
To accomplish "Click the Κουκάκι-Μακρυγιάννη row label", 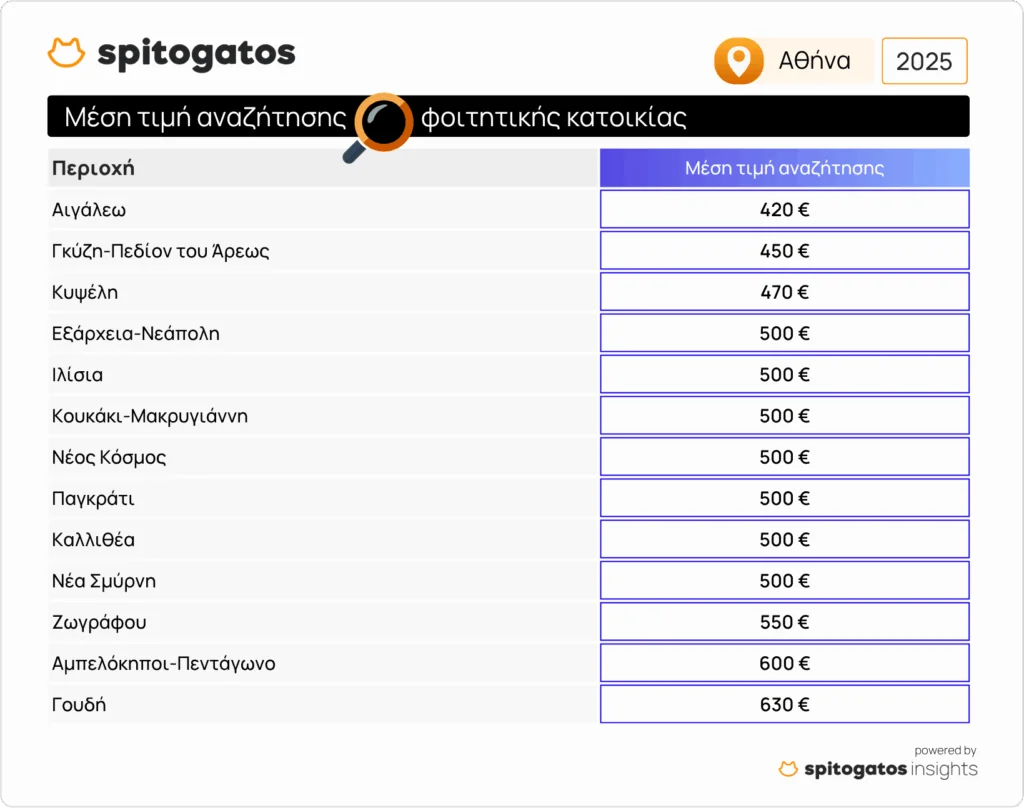I will click(149, 416).
